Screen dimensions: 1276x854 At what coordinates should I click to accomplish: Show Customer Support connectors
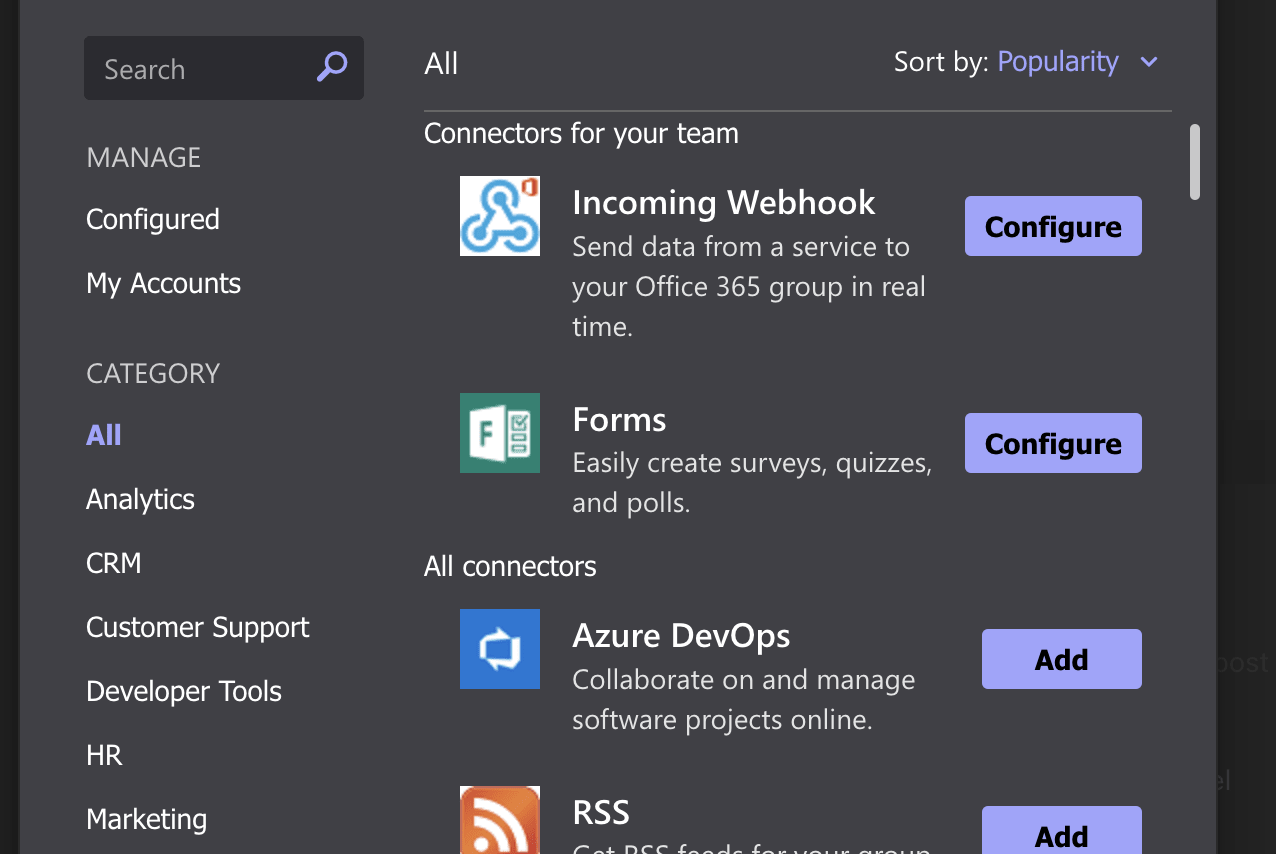pos(197,627)
